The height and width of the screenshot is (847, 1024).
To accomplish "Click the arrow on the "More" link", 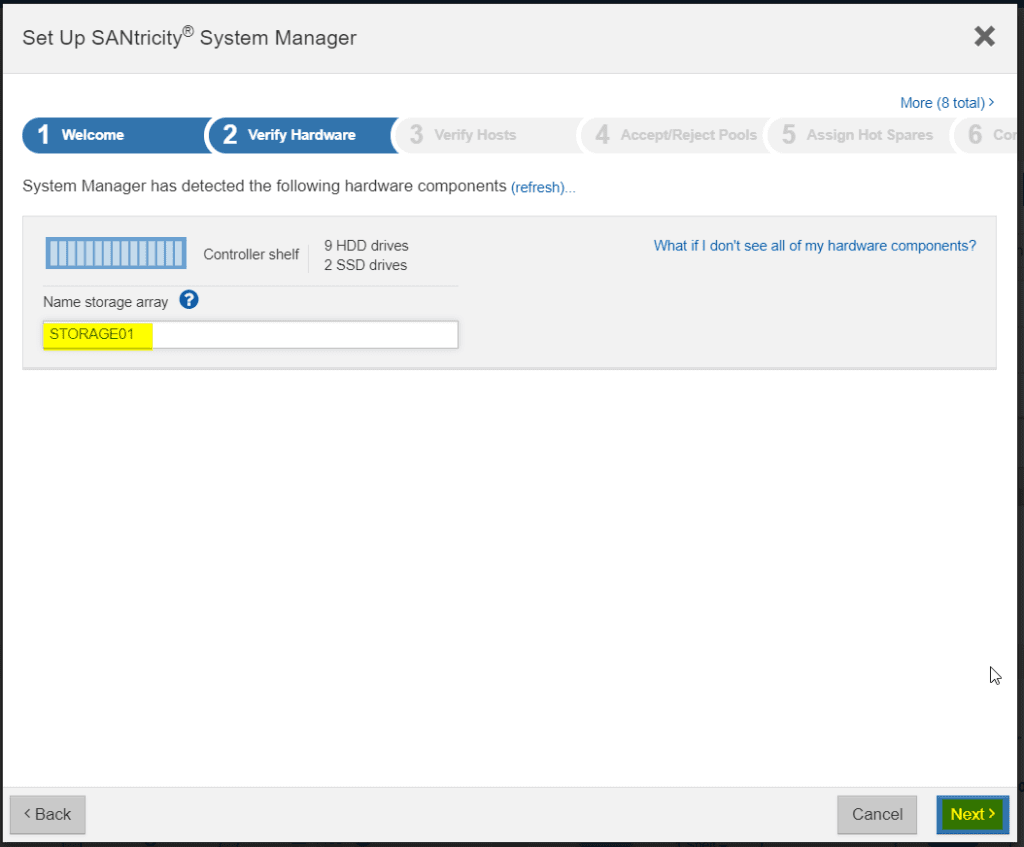I will coord(990,102).
